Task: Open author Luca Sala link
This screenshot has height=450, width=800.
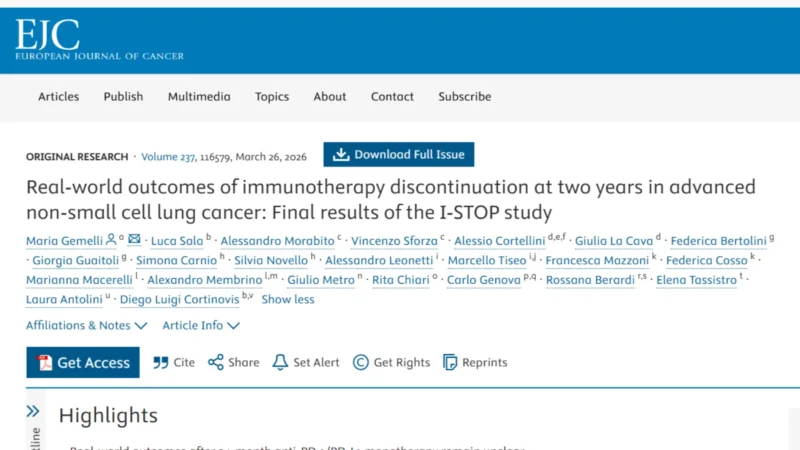Action: click(x=177, y=241)
